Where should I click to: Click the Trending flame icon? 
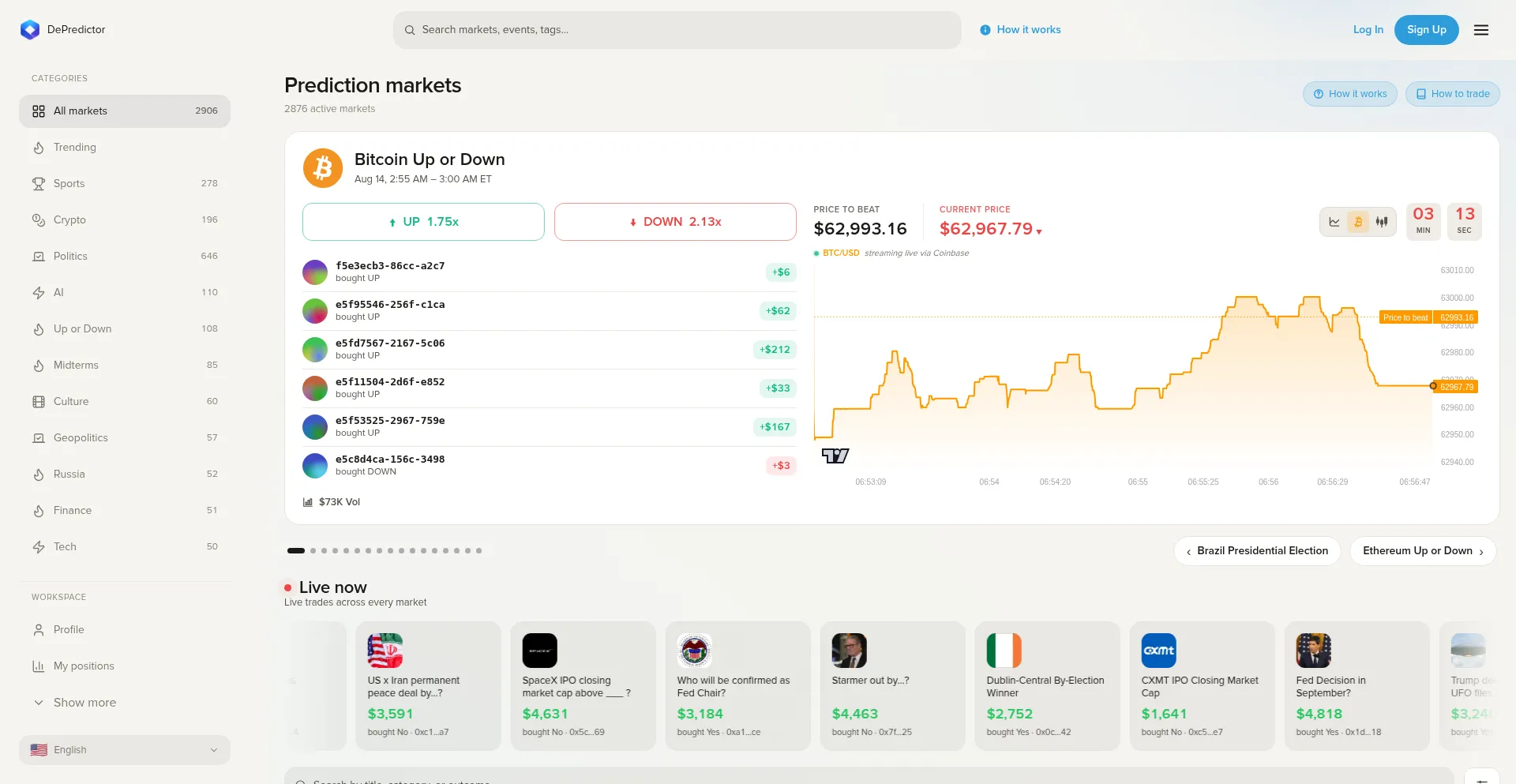pos(39,148)
